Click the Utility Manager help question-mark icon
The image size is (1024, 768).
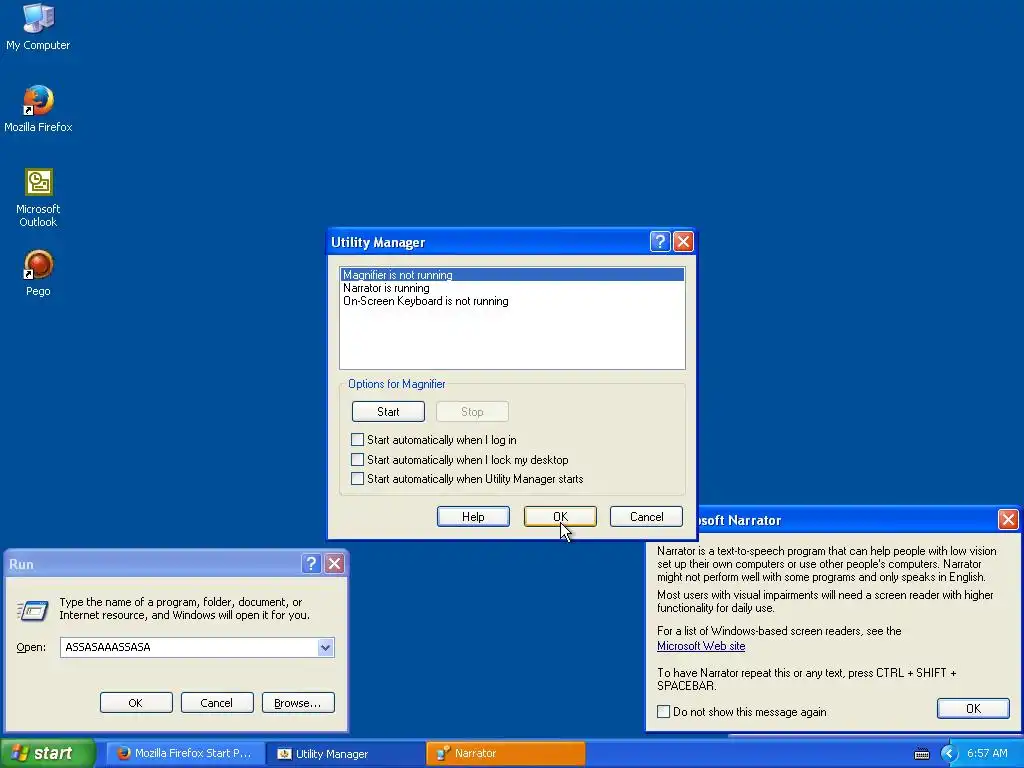660,242
